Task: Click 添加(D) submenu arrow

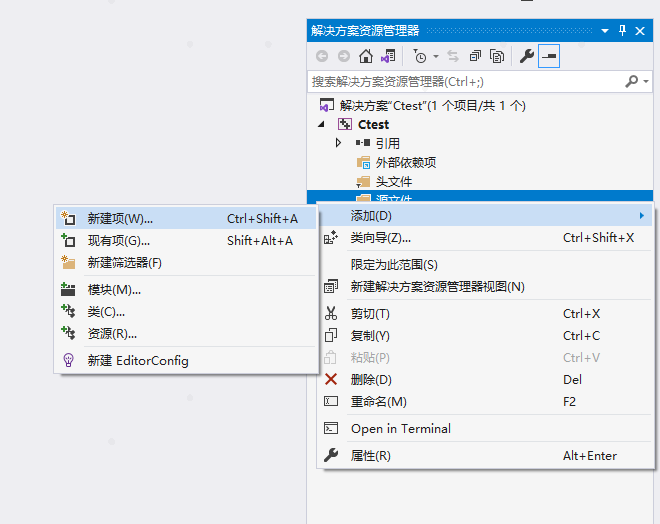Action: tap(641, 215)
